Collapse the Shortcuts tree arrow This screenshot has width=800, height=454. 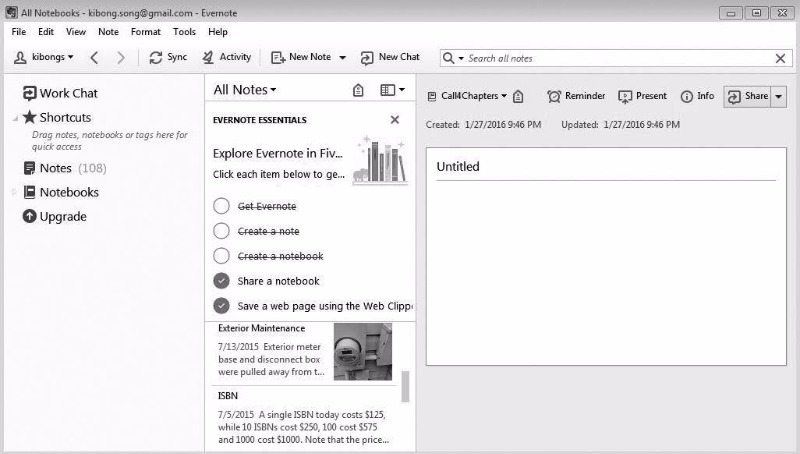pos(15,118)
